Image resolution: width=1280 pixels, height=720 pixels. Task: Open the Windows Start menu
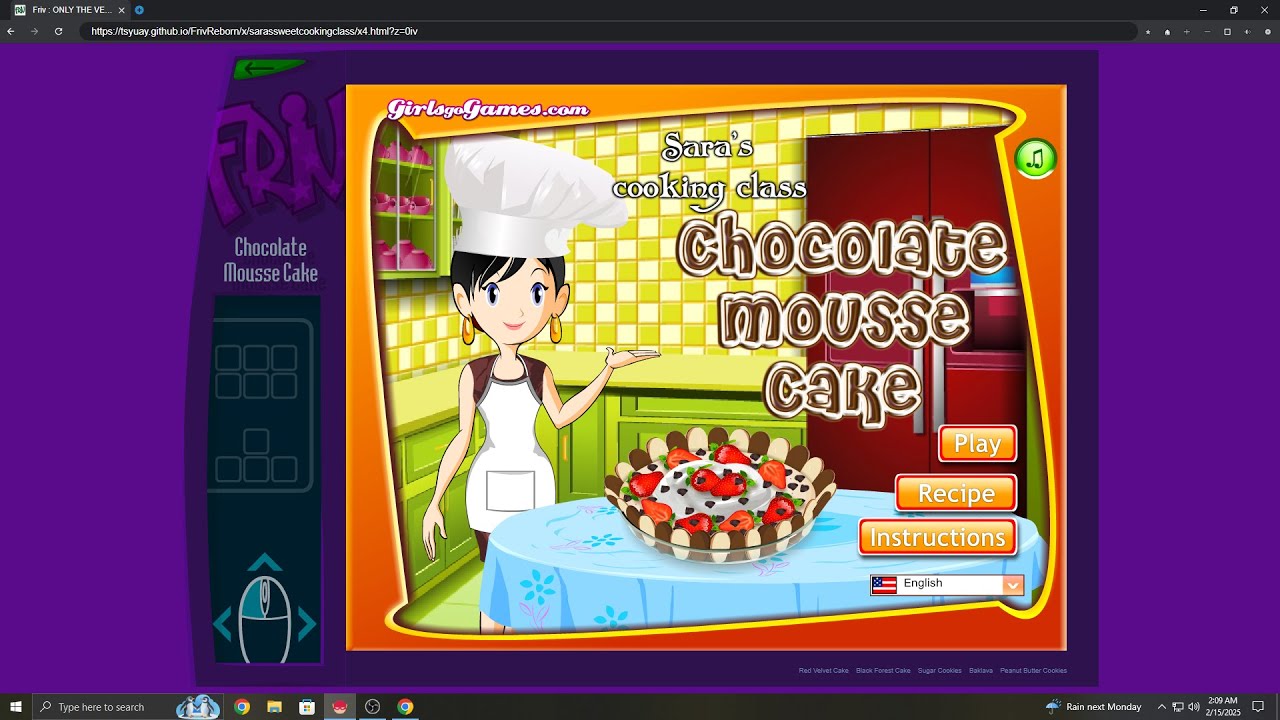(x=16, y=707)
